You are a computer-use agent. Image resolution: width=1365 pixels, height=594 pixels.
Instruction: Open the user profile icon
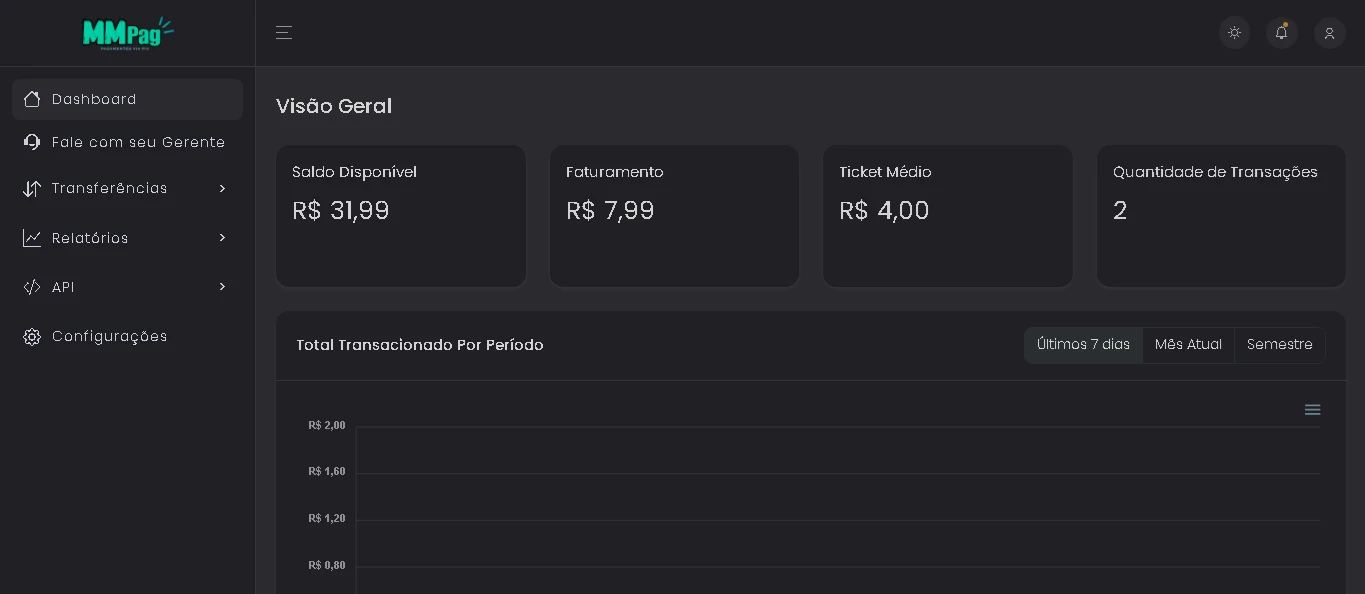pyautogui.click(x=1329, y=33)
